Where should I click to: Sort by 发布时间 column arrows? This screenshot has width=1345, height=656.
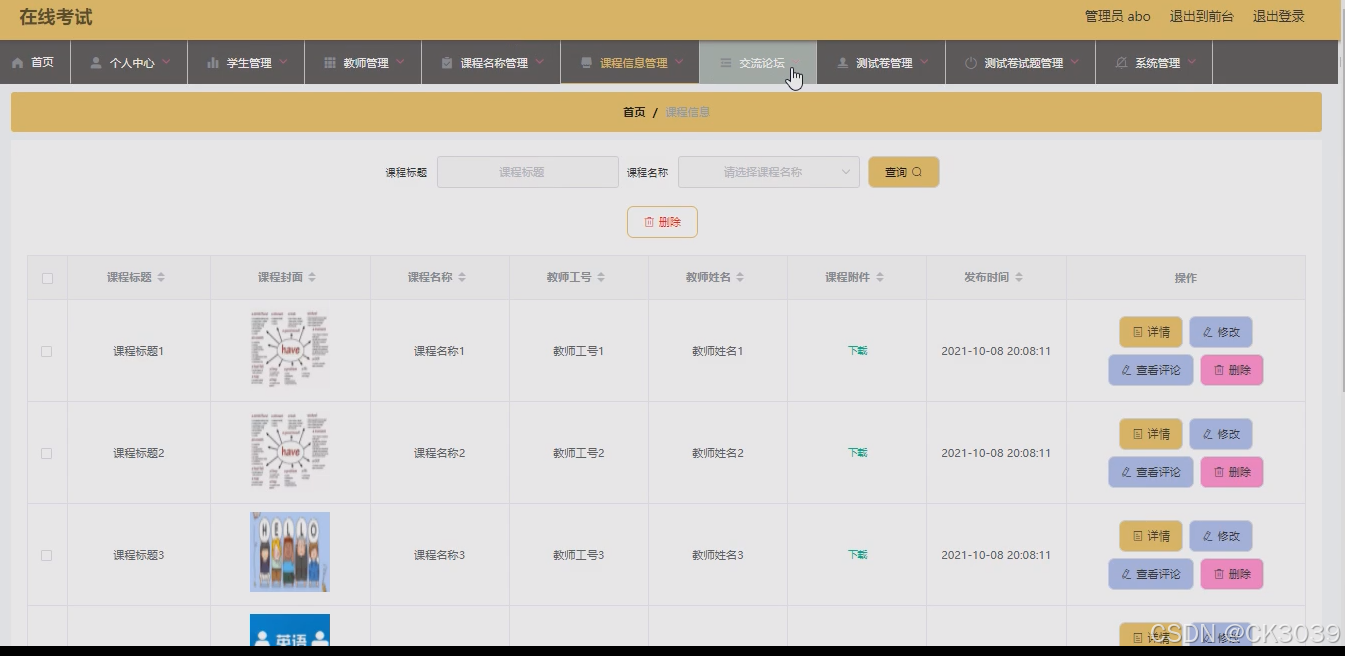click(x=1018, y=277)
